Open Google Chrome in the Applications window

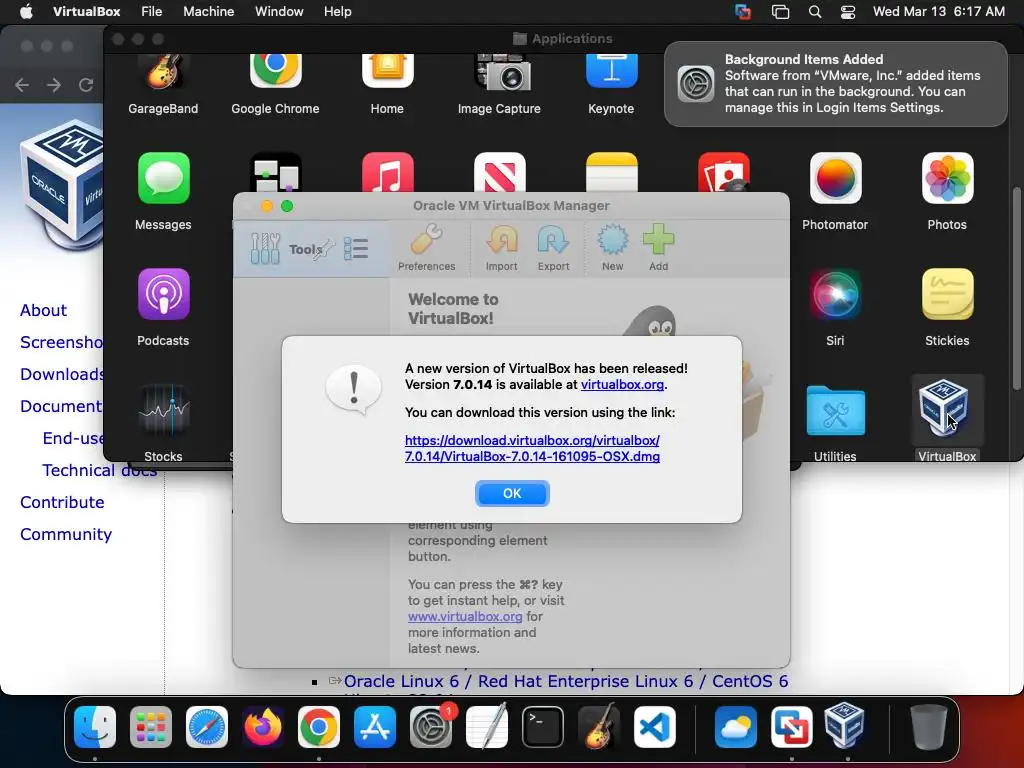point(275,84)
